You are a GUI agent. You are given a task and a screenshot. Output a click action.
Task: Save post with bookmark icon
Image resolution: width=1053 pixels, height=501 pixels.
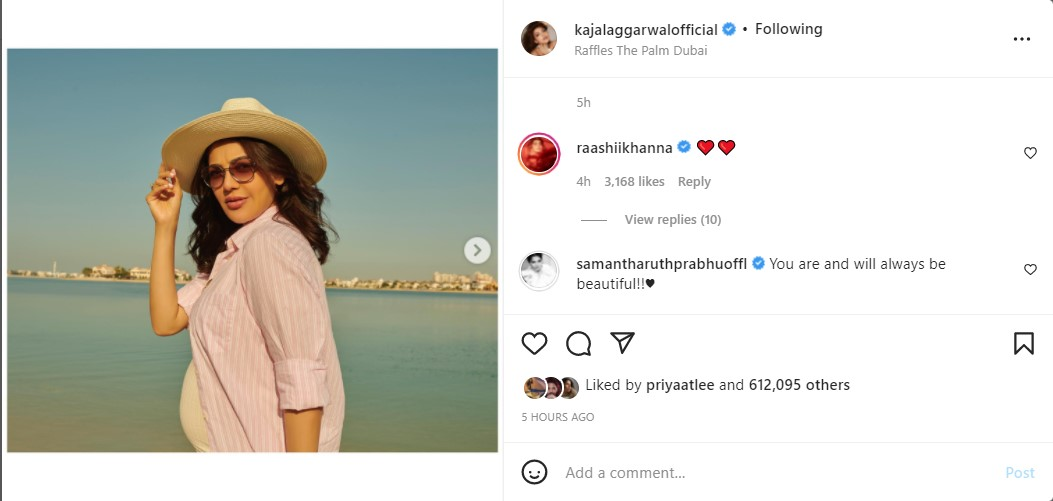click(x=1023, y=344)
